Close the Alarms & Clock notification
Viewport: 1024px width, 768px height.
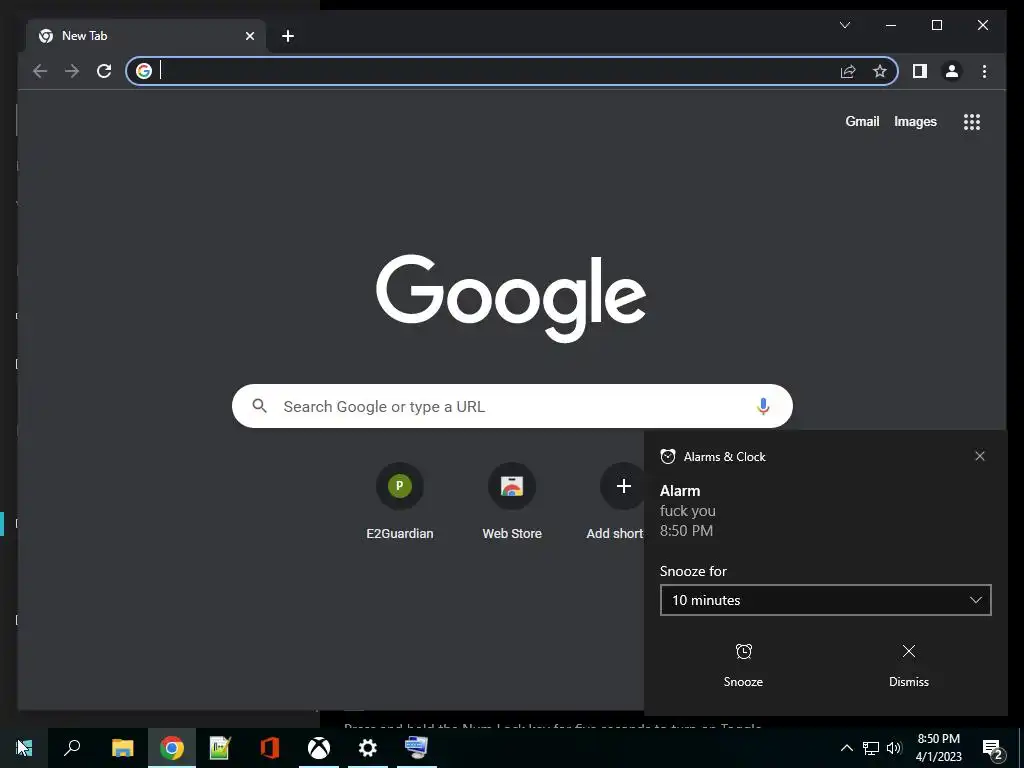pyautogui.click(x=980, y=456)
